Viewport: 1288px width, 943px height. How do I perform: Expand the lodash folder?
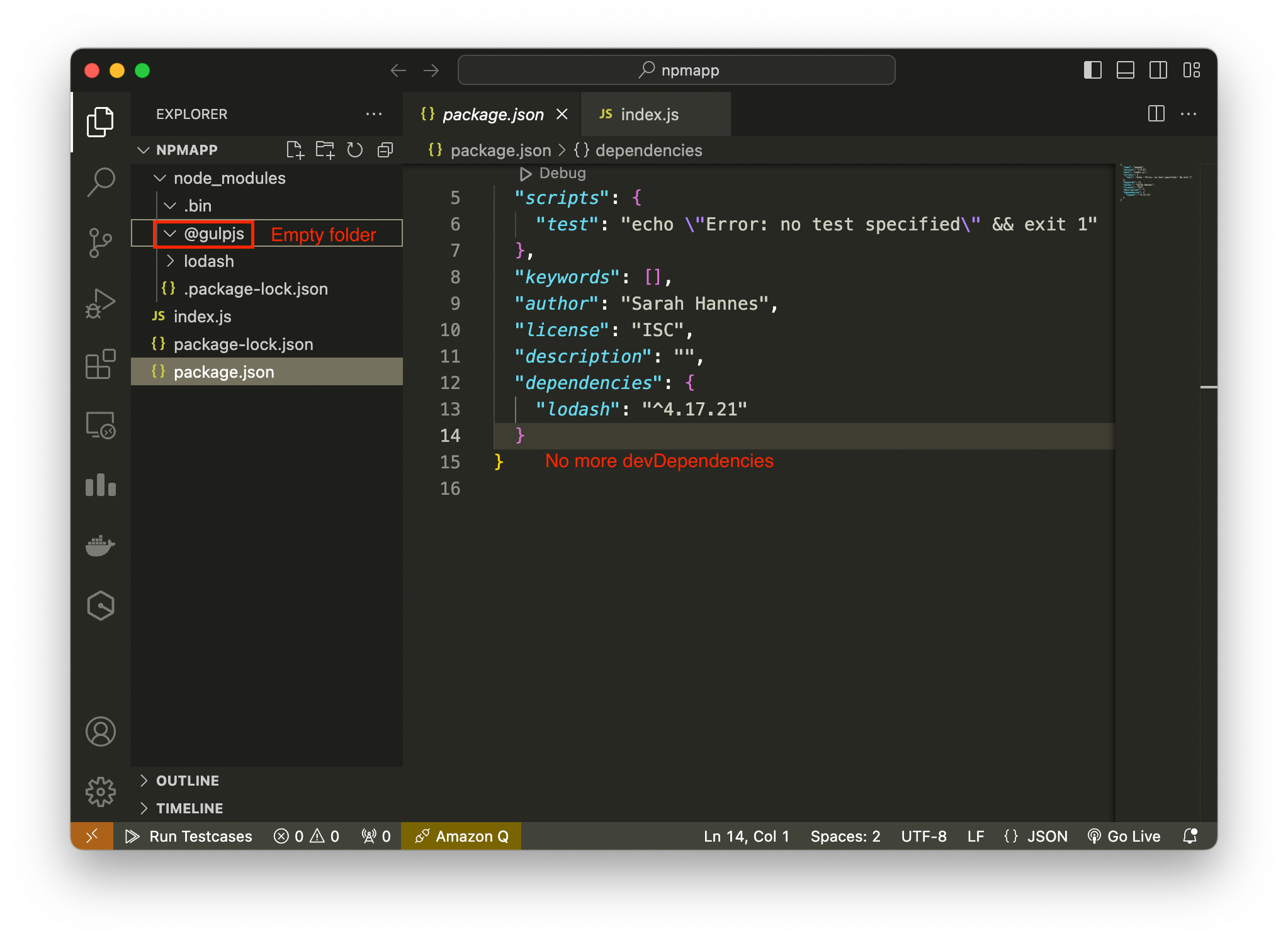[x=170, y=261]
